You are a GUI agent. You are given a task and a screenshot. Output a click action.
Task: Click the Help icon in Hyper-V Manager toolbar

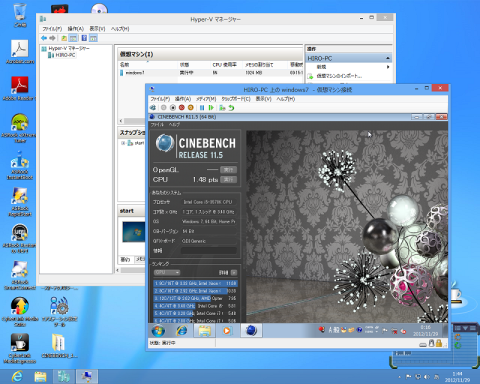pos(84,38)
